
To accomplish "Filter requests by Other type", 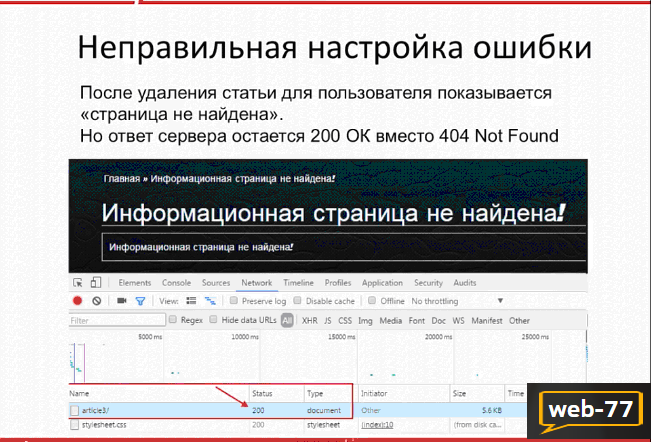I will pos(519,320).
